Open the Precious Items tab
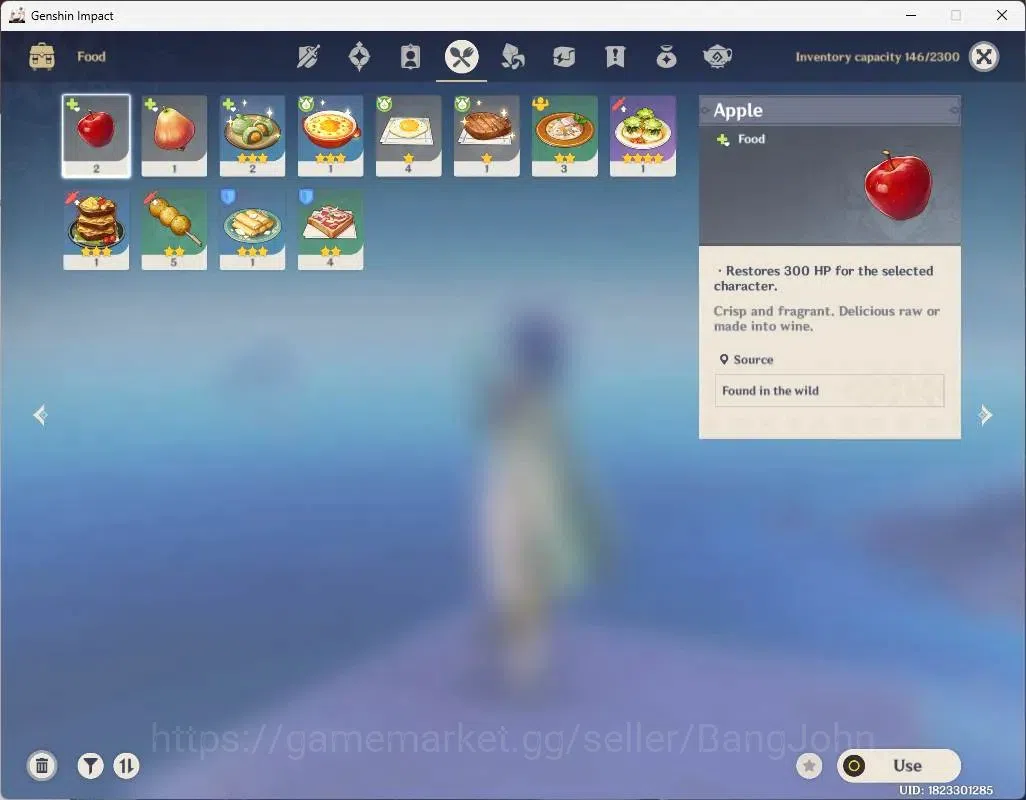Image resolution: width=1026 pixels, height=800 pixels. pos(666,57)
